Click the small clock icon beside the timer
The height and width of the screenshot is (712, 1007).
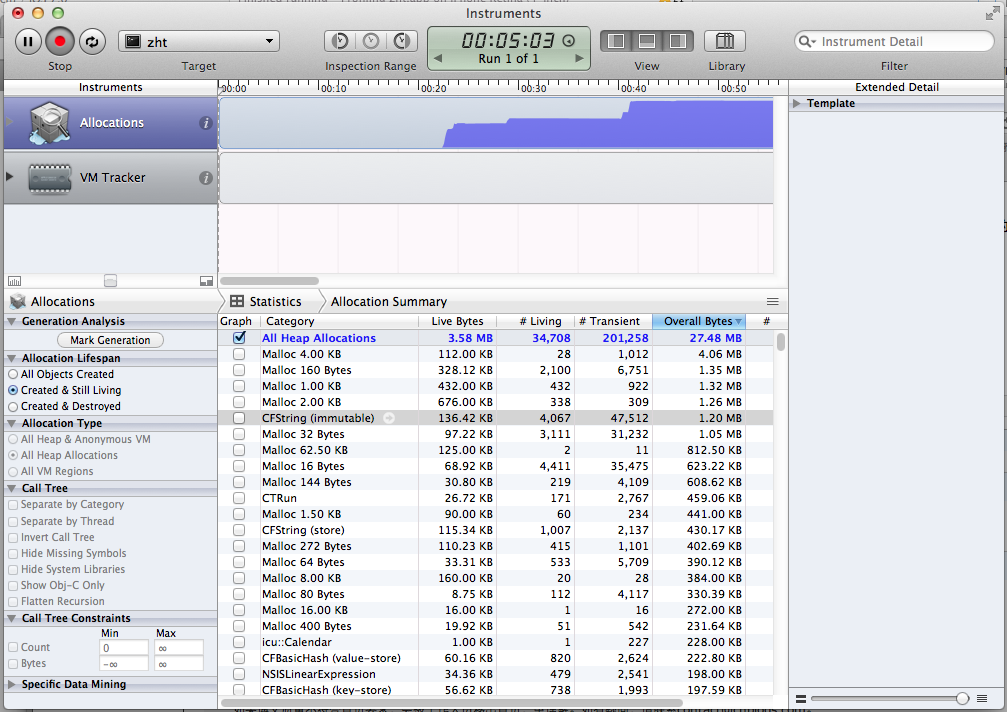click(568, 40)
